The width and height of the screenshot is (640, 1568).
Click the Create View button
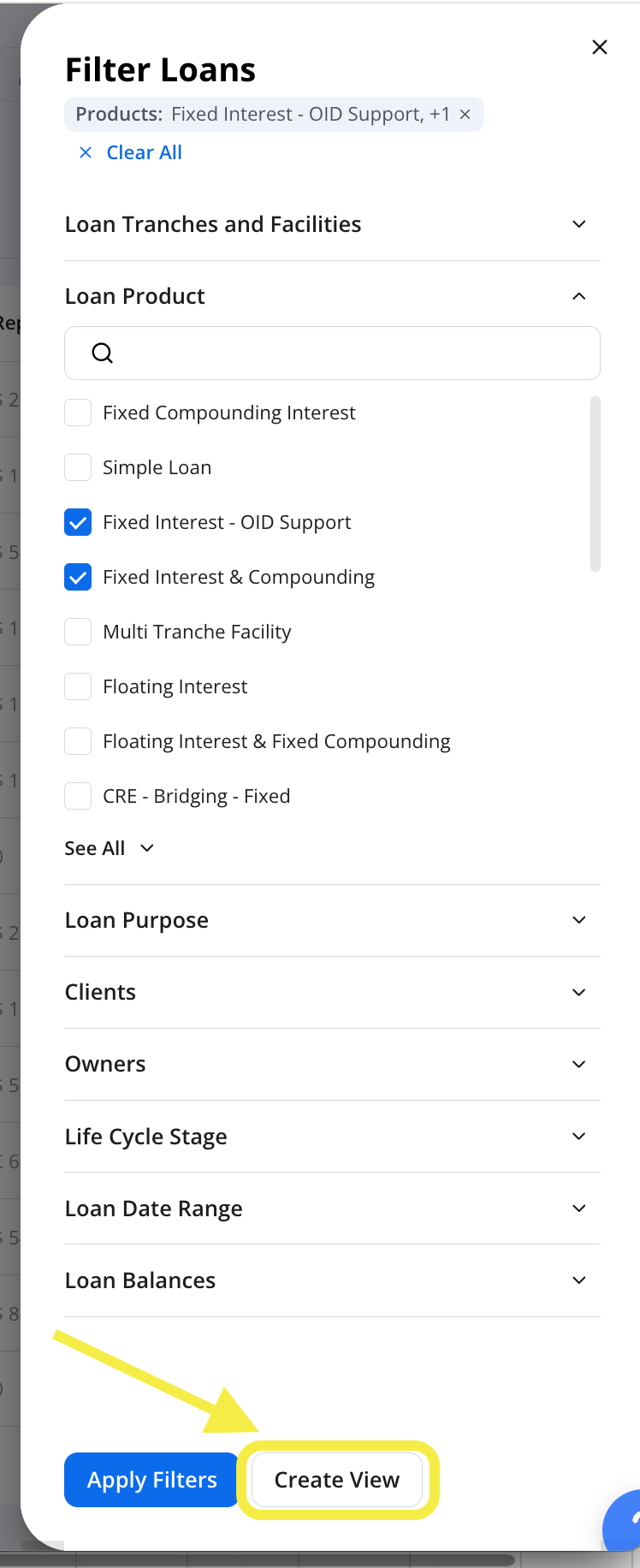pyautogui.click(x=337, y=1480)
